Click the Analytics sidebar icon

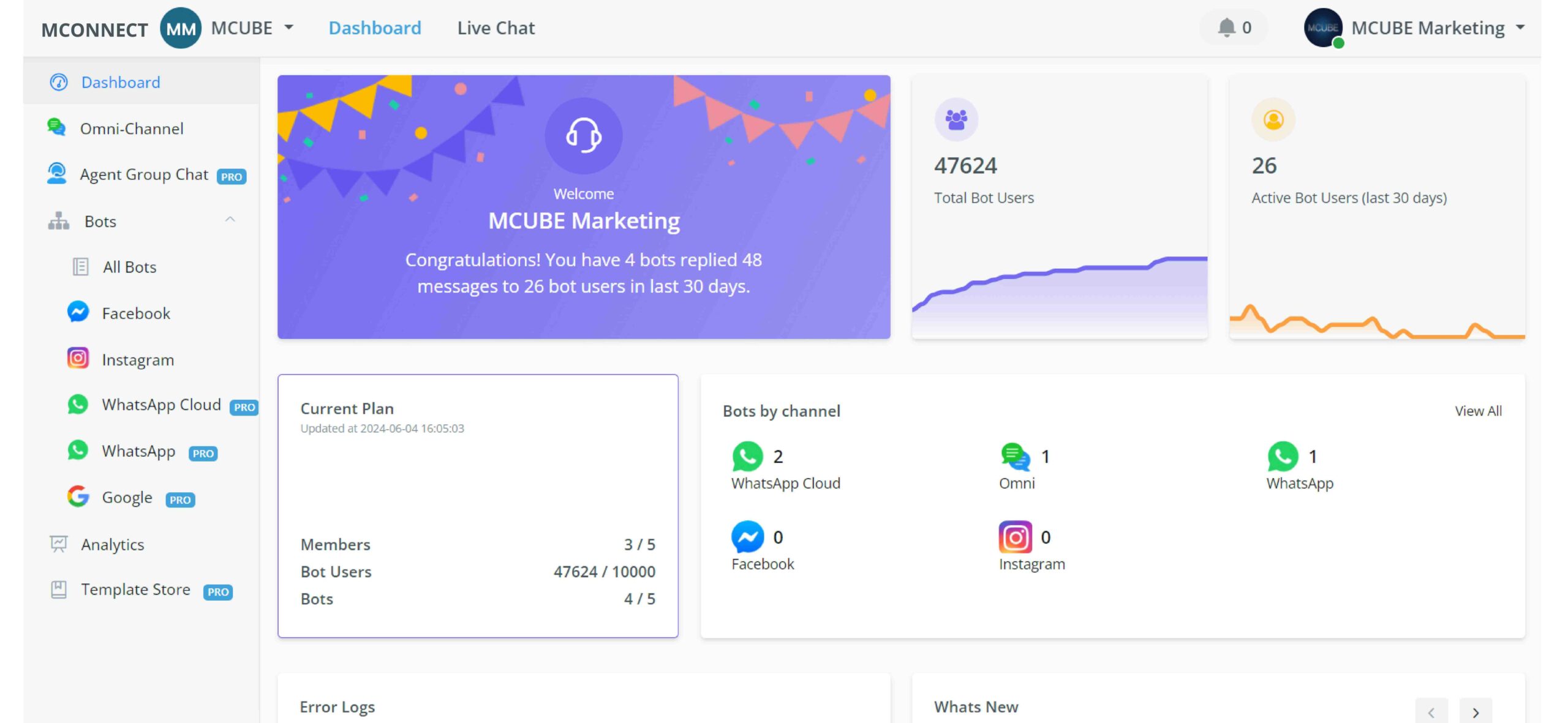58,544
